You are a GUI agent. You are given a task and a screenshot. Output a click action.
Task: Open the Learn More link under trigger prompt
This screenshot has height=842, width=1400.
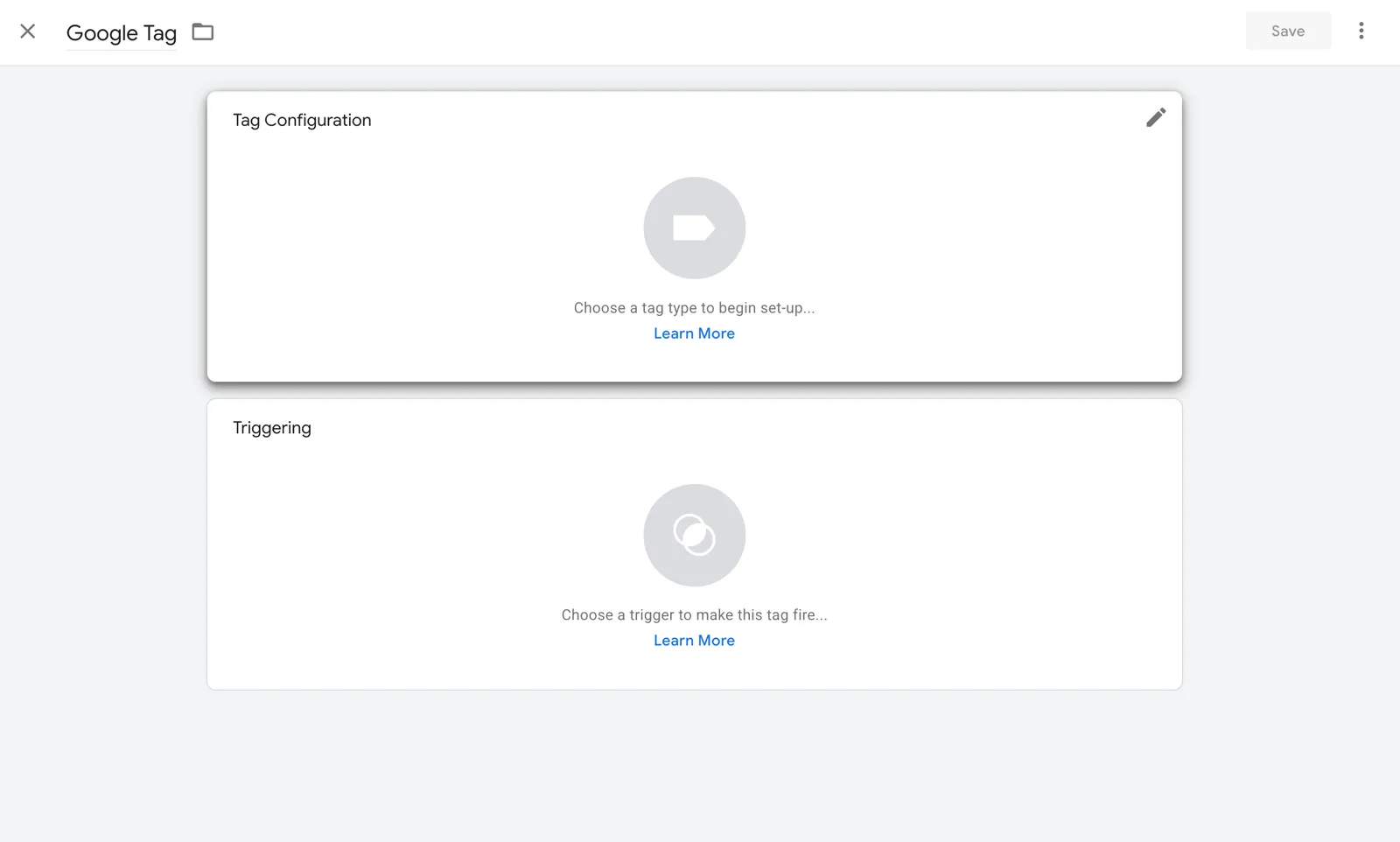[694, 641]
